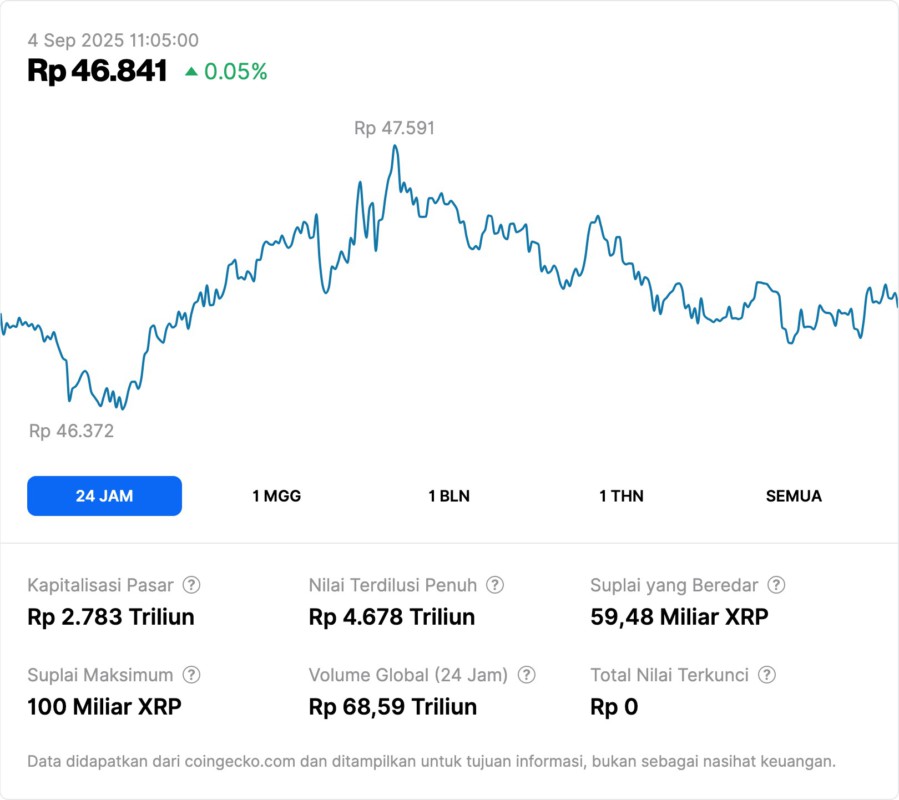The height and width of the screenshot is (800, 899).
Task: Click the Rp 68,59 Triliun volume value
Action: tap(393, 707)
